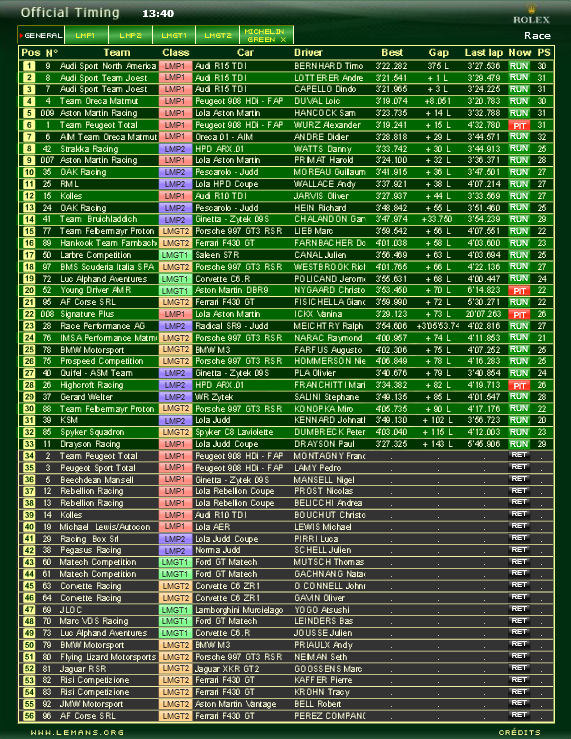The height and width of the screenshot is (739, 571).
Task: Click the LMP1 class badge in position 1
Action: click(x=175, y=66)
